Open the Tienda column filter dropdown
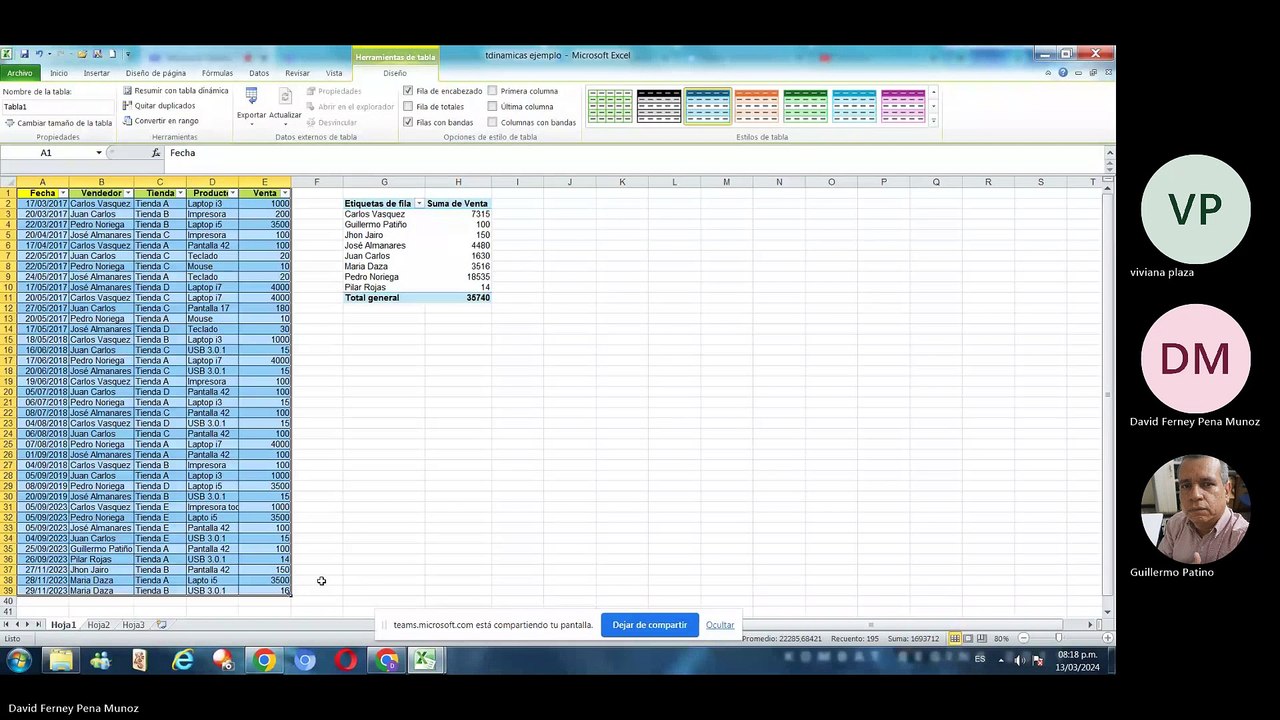Image resolution: width=1280 pixels, height=720 pixels. tap(180, 193)
